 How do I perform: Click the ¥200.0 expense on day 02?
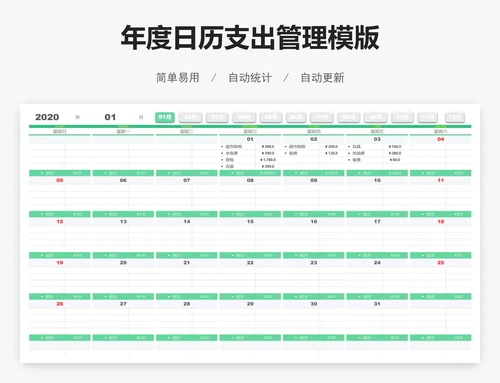click(331, 147)
